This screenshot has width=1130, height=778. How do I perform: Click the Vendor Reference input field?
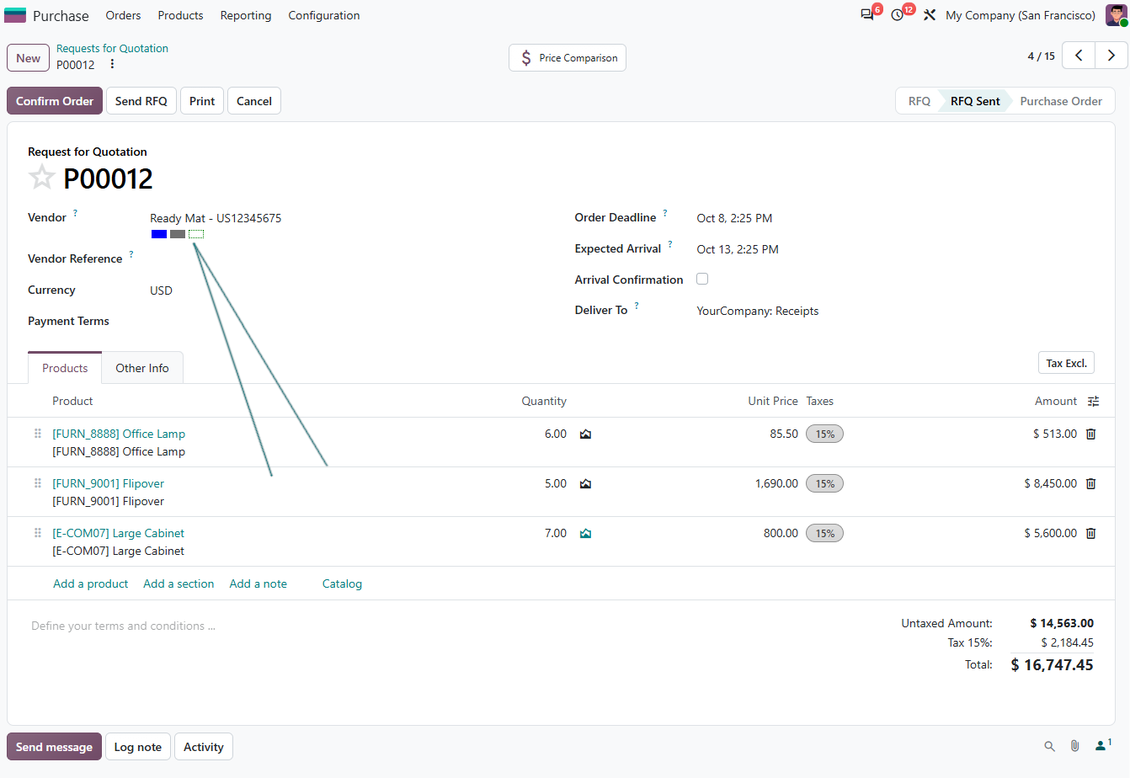click(347, 259)
